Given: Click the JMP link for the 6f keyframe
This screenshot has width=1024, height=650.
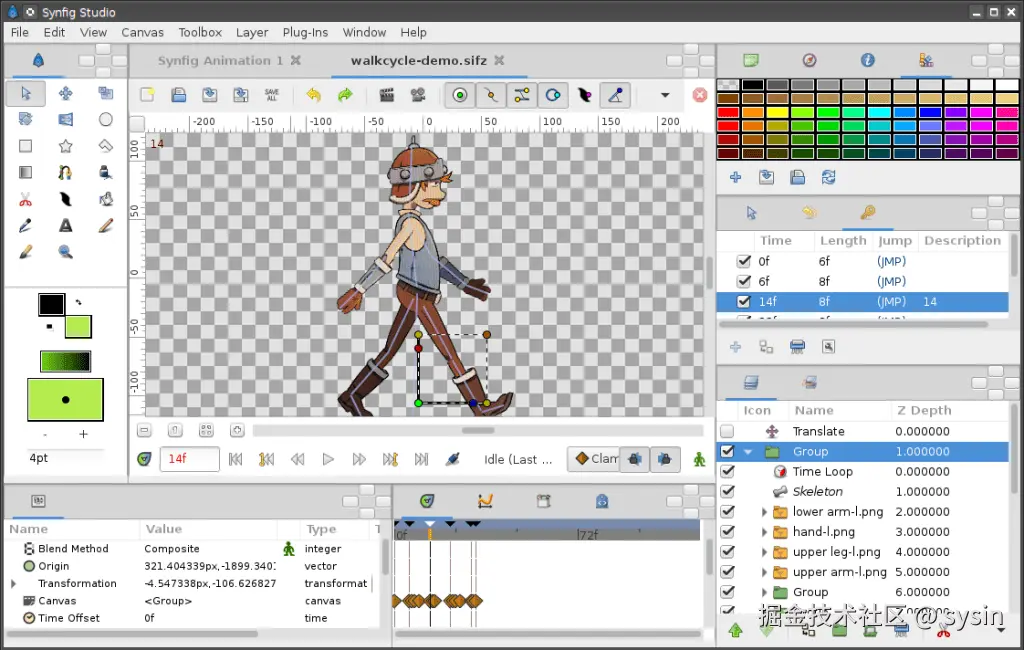Looking at the screenshot, I should [x=890, y=281].
